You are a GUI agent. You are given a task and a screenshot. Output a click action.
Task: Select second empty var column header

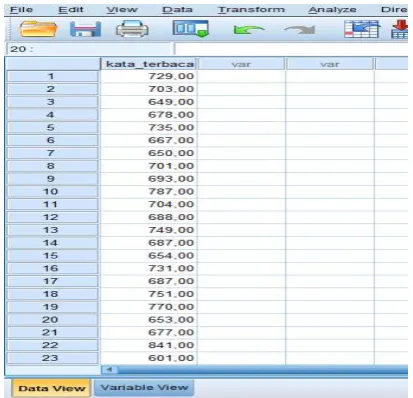coord(330,64)
